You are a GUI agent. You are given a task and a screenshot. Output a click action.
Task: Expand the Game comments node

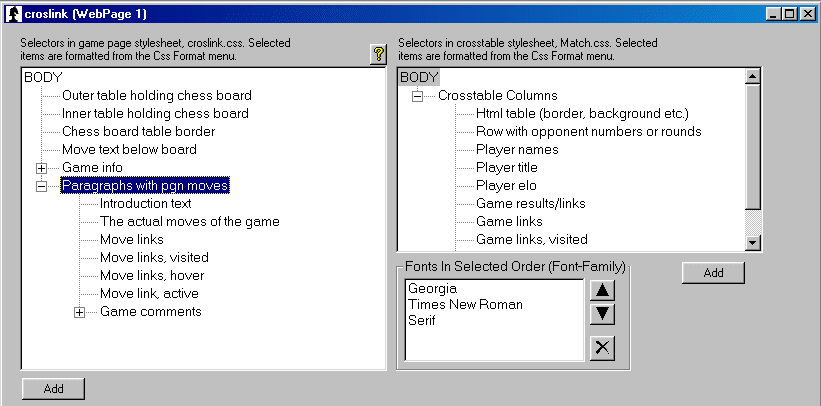pyautogui.click(x=80, y=312)
